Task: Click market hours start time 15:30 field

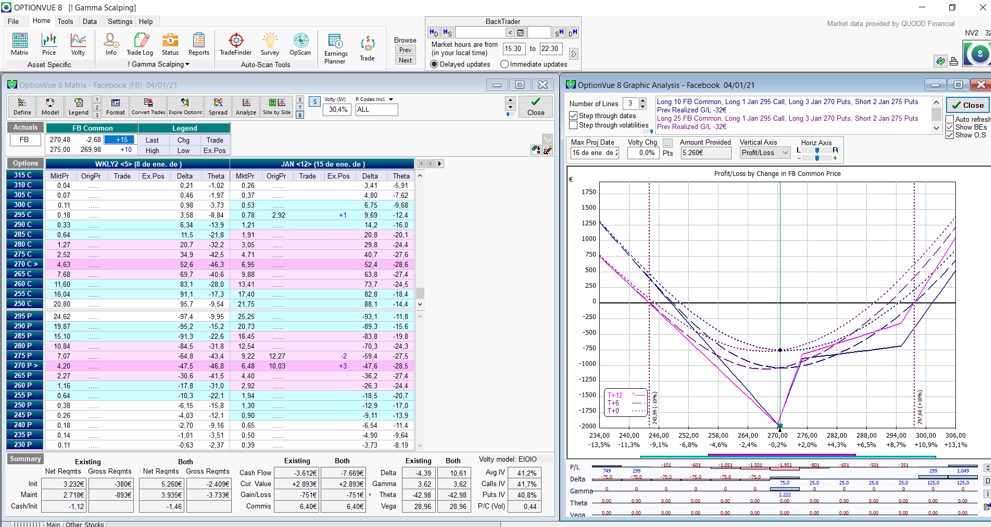Action: point(513,49)
